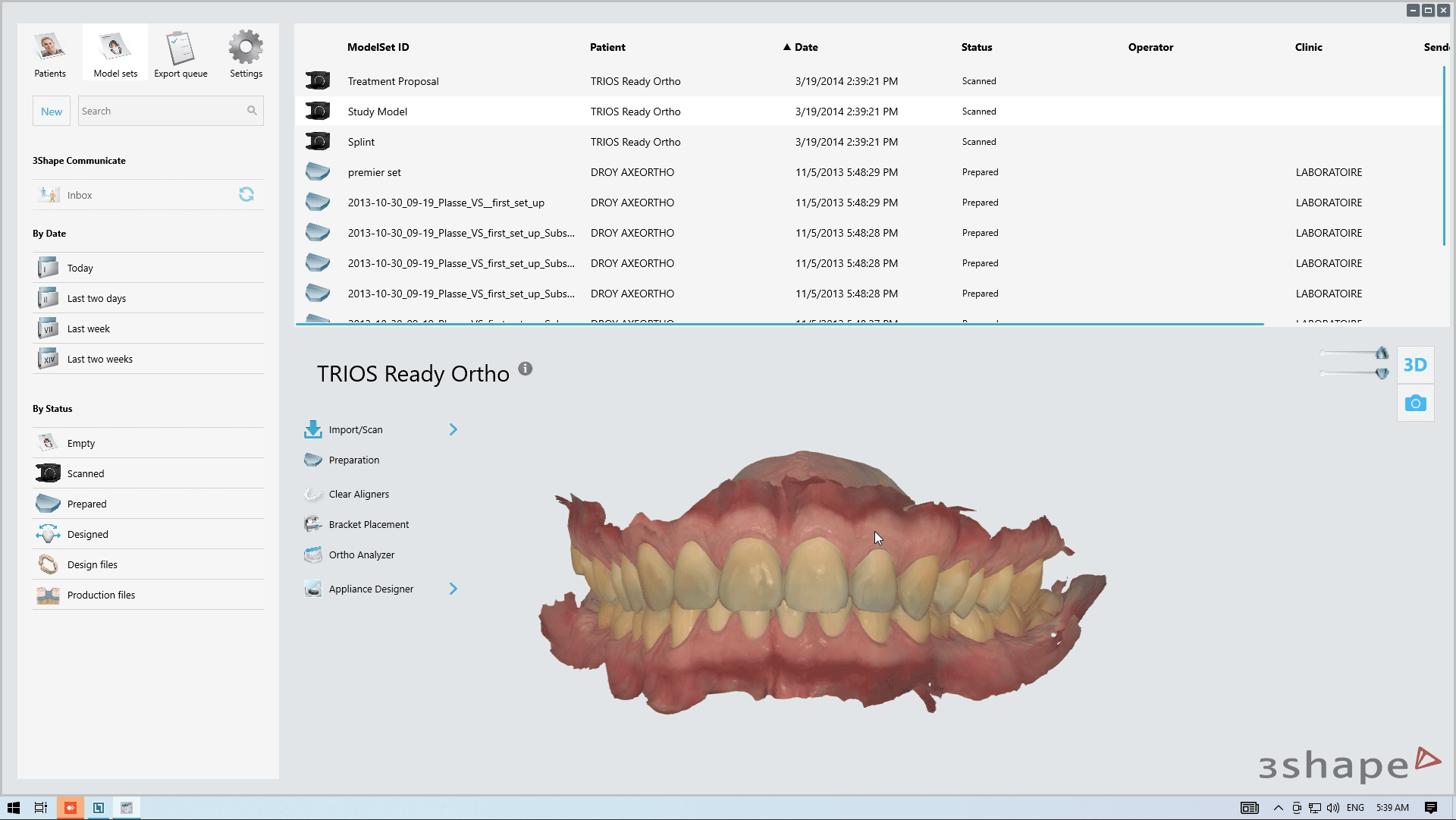Take a snapshot with the camera icon

click(1415, 404)
